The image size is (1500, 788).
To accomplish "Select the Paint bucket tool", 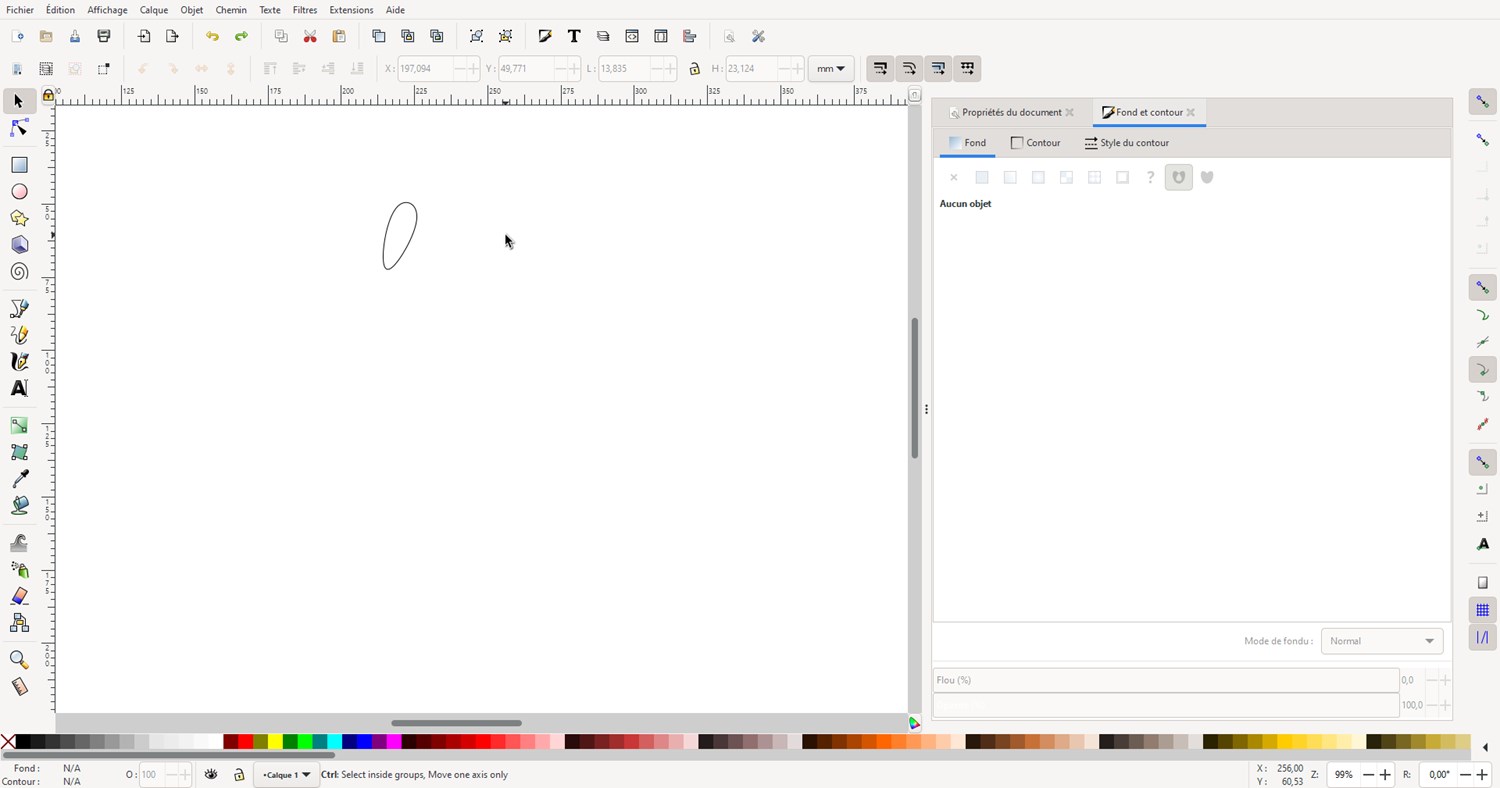I will [x=19, y=506].
